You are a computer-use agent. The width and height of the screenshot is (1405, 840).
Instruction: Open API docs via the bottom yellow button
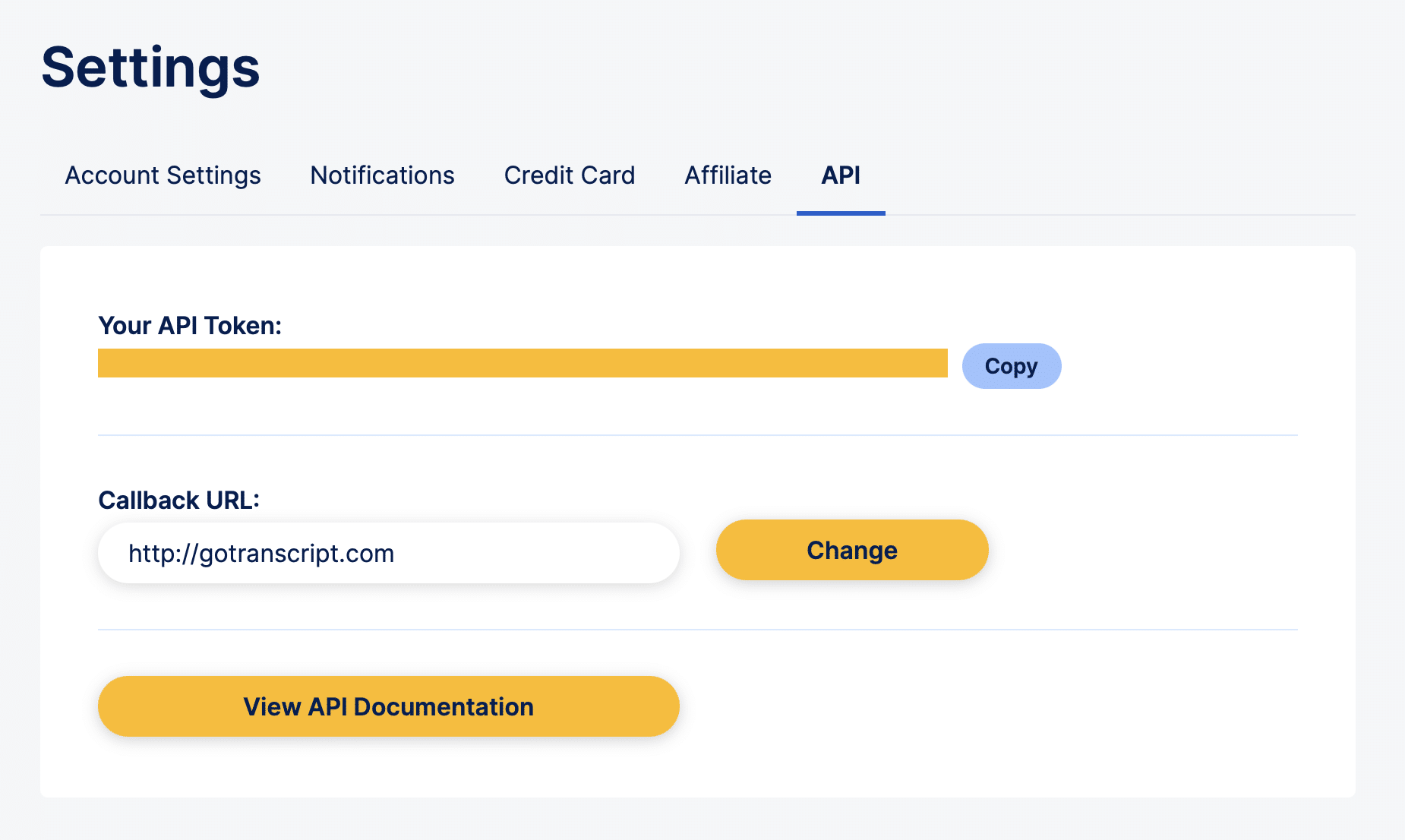click(387, 706)
